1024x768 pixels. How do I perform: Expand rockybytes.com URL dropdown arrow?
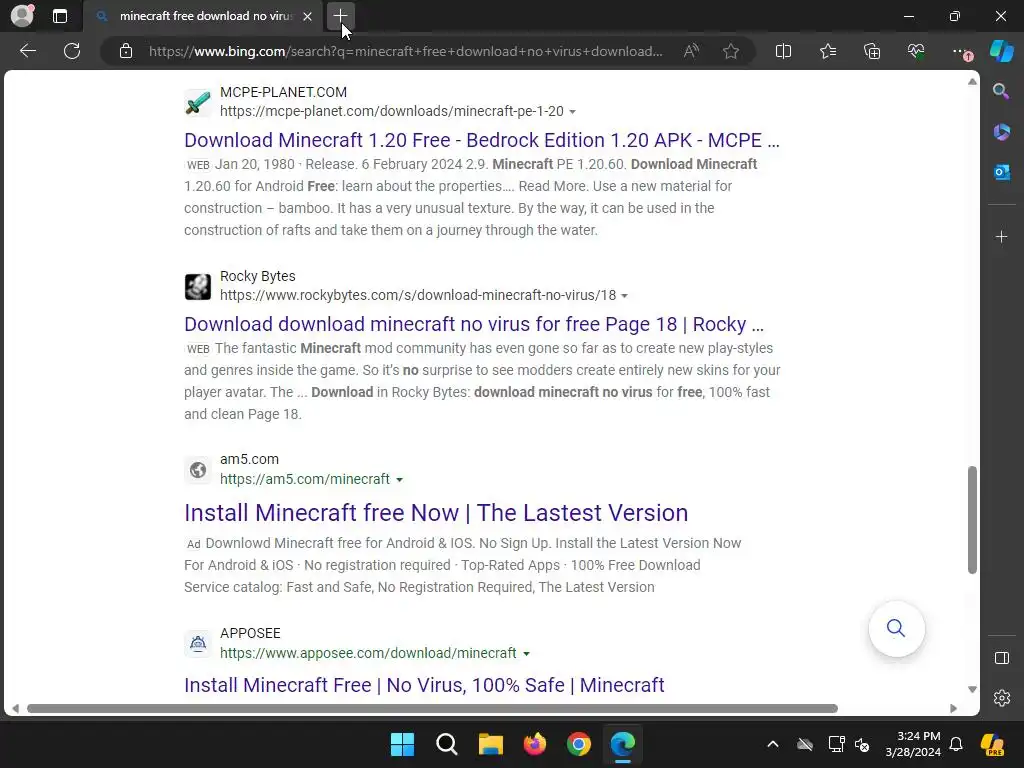point(624,296)
